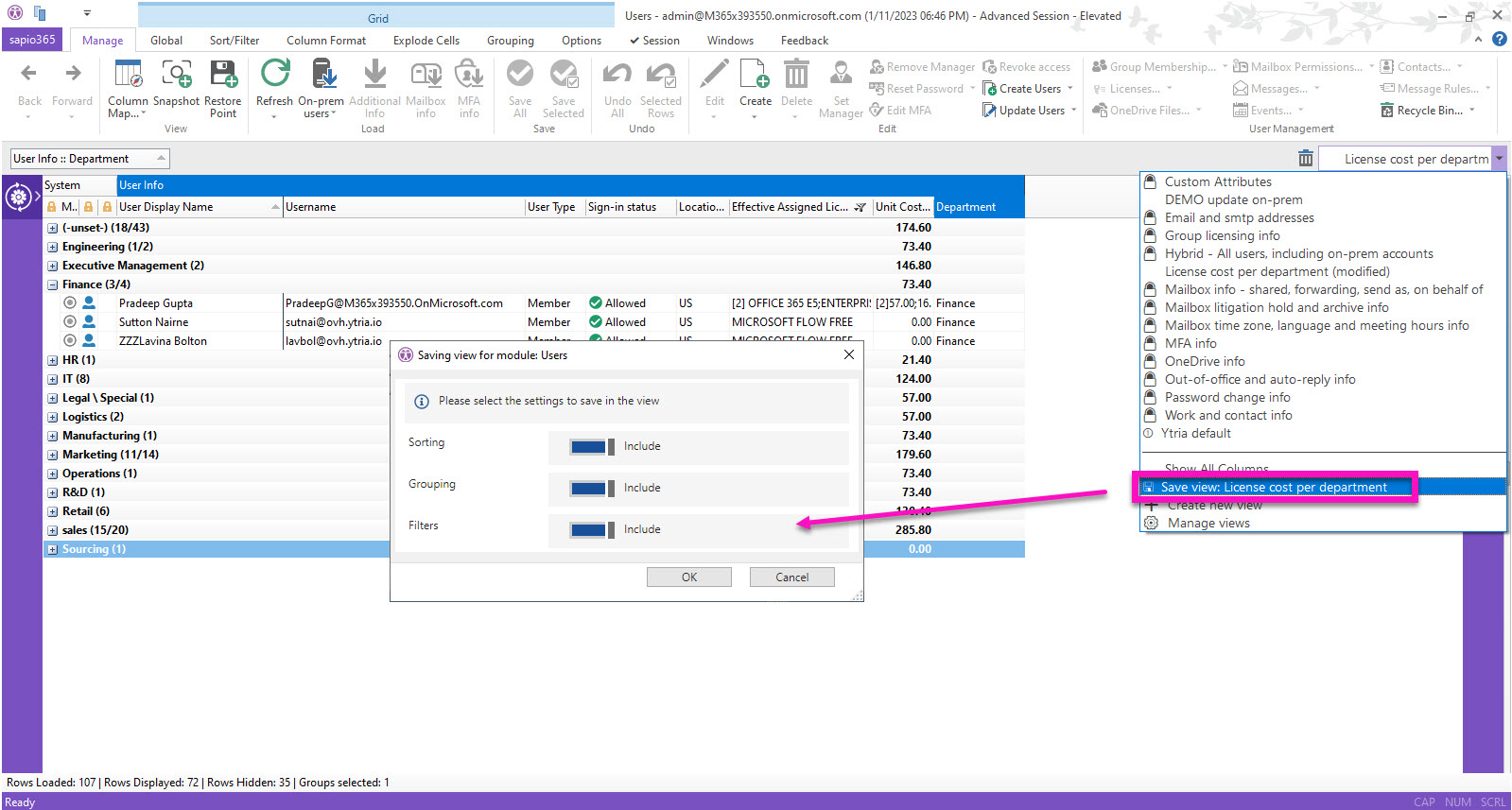Collapse the Finance group
1512x810 pixels.
[53, 284]
